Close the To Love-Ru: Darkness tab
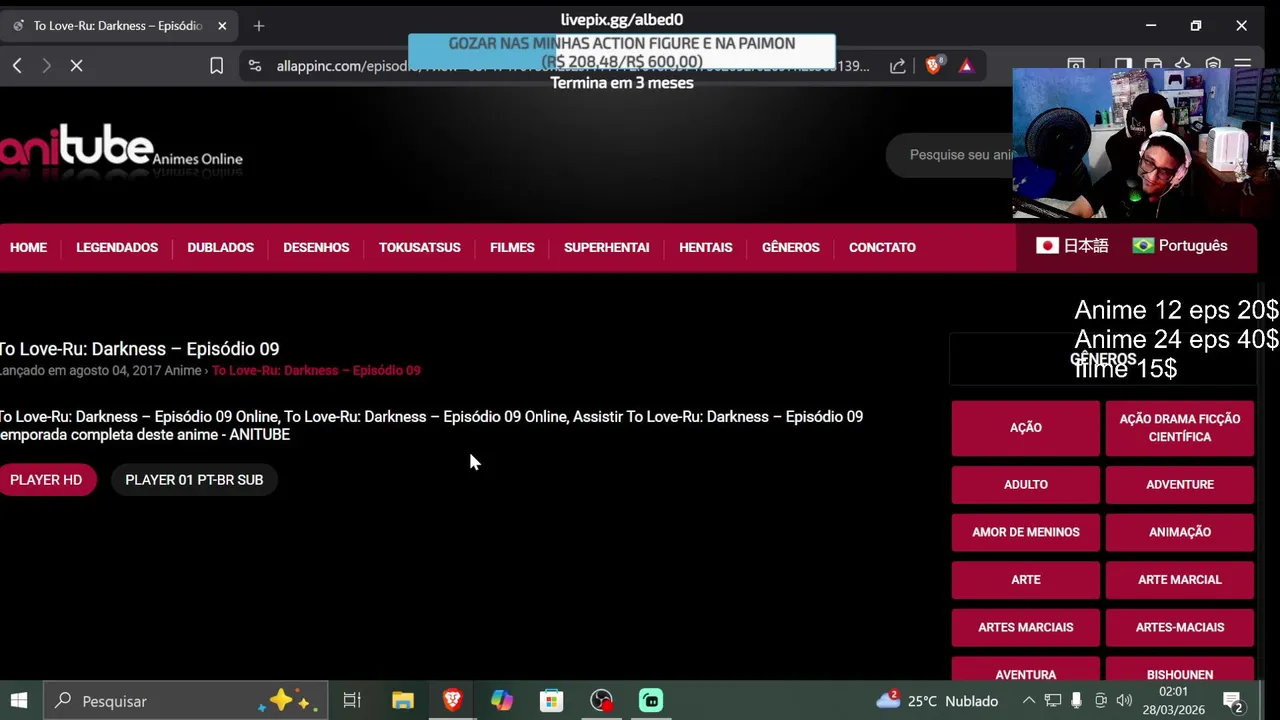The image size is (1280, 720). click(222, 26)
